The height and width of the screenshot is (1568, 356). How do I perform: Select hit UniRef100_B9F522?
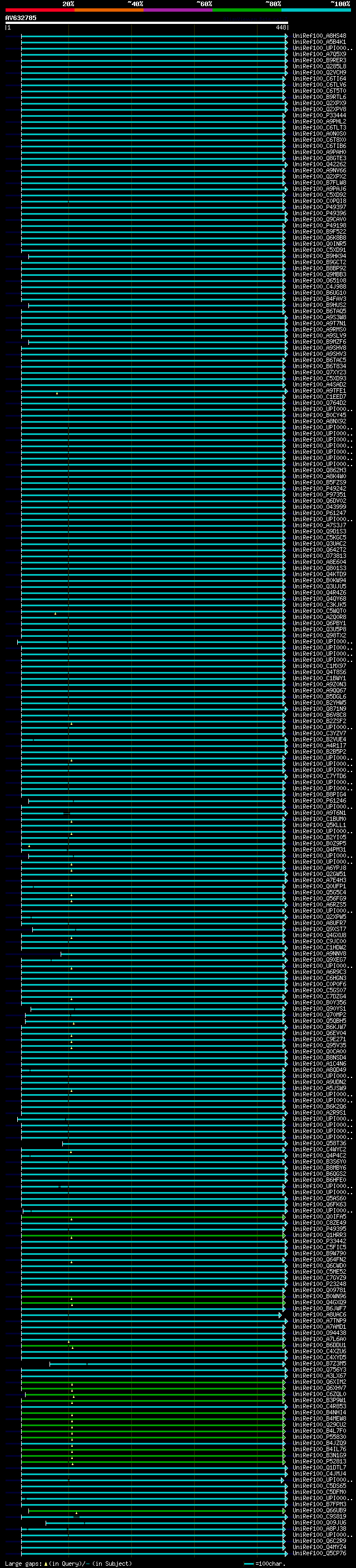click(x=319, y=231)
